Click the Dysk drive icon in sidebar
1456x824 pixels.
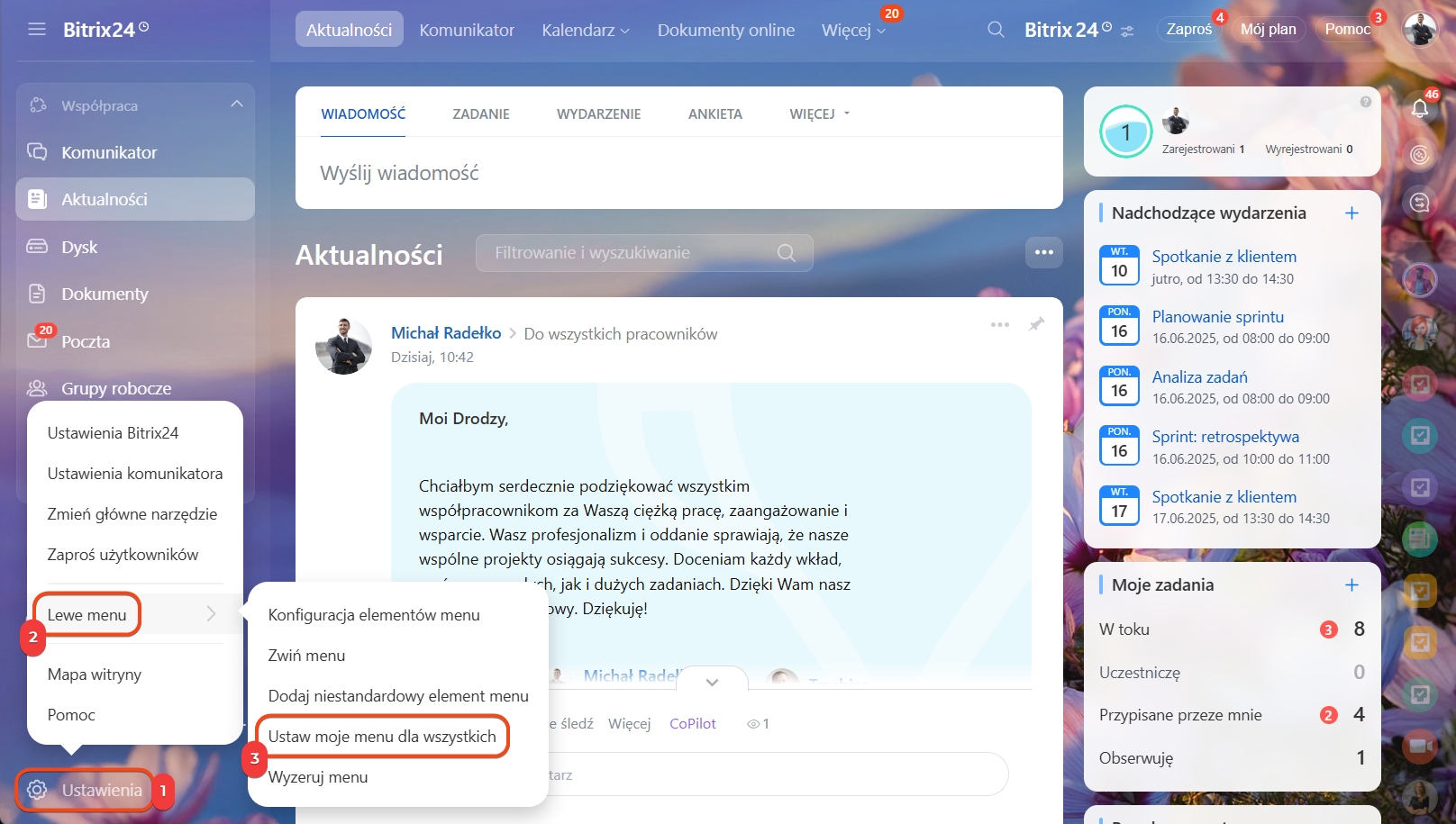coord(37,247)
